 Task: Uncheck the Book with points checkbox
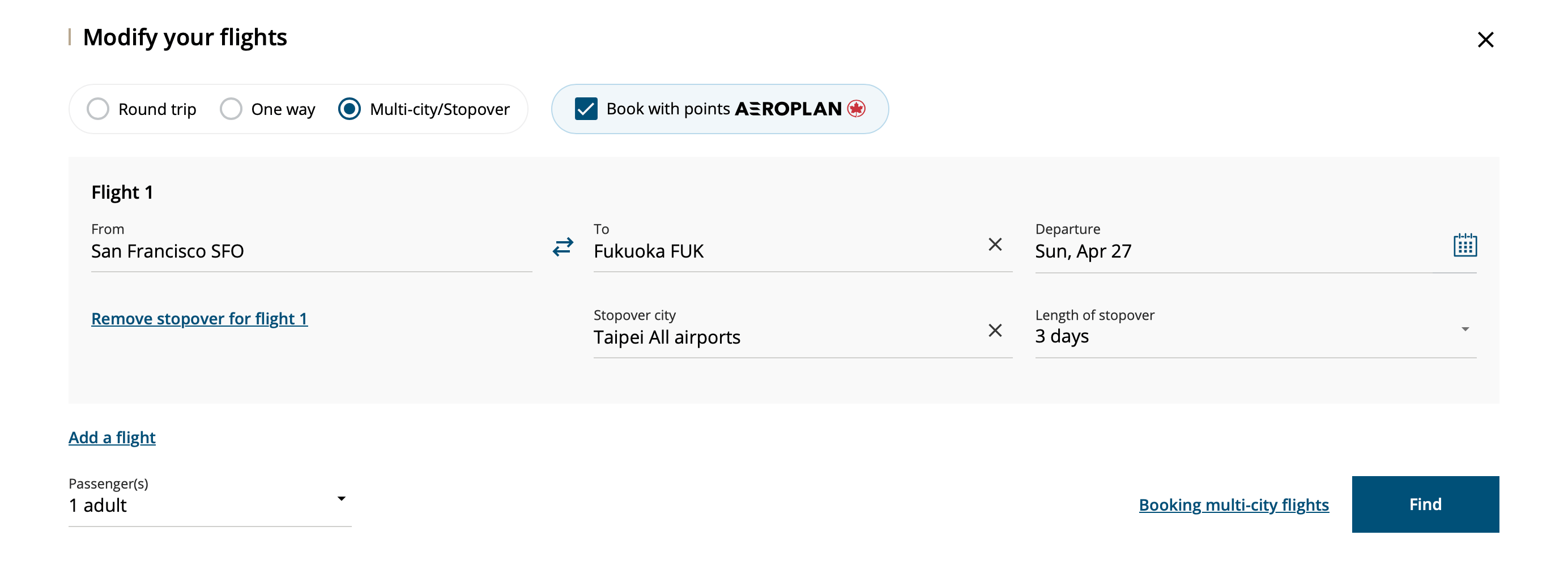click(x=586, y=109)
